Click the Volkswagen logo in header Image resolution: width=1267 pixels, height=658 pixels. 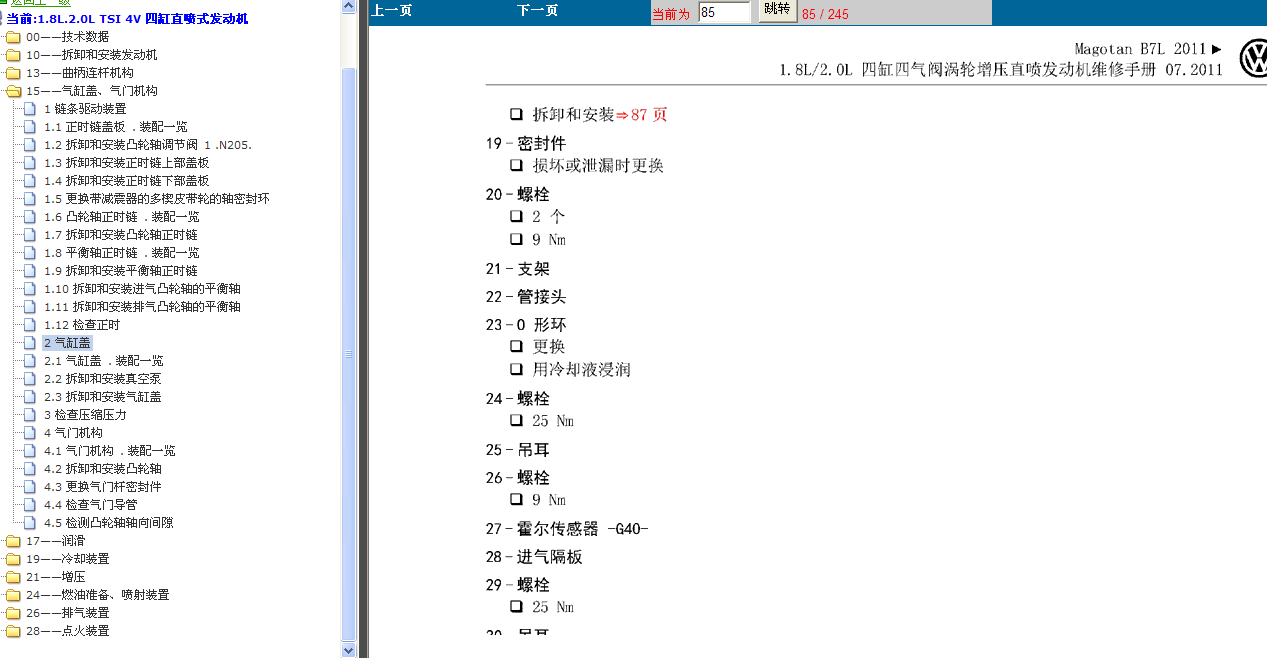tap(1253, 59)
